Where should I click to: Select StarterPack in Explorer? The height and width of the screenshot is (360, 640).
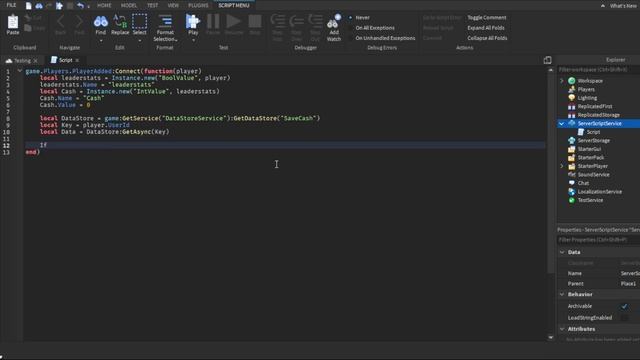(x=591, y=158)
